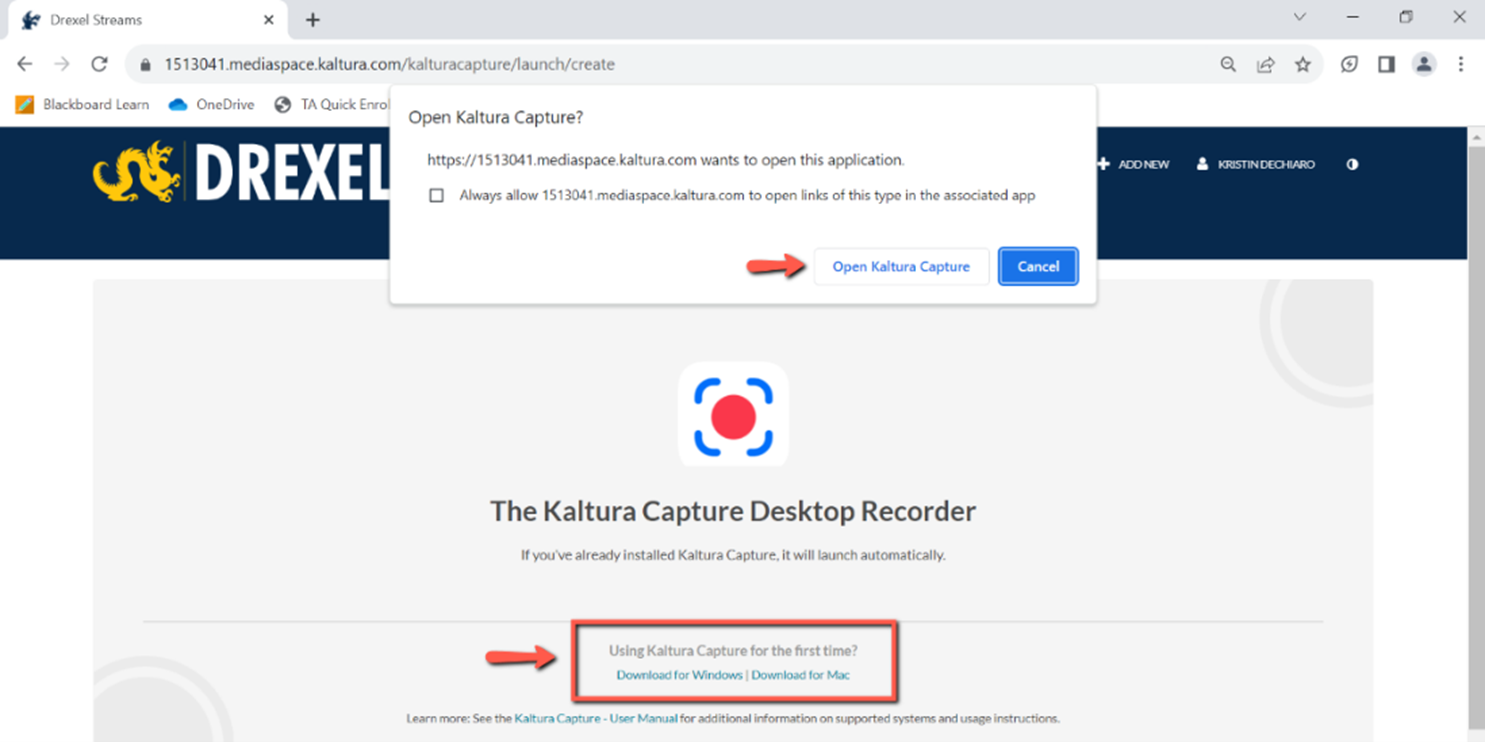Image resolution: width=1485 pixels, height=742 pixels.
Task: Open the Chrome profile avatar
Action: (1424, 64)
